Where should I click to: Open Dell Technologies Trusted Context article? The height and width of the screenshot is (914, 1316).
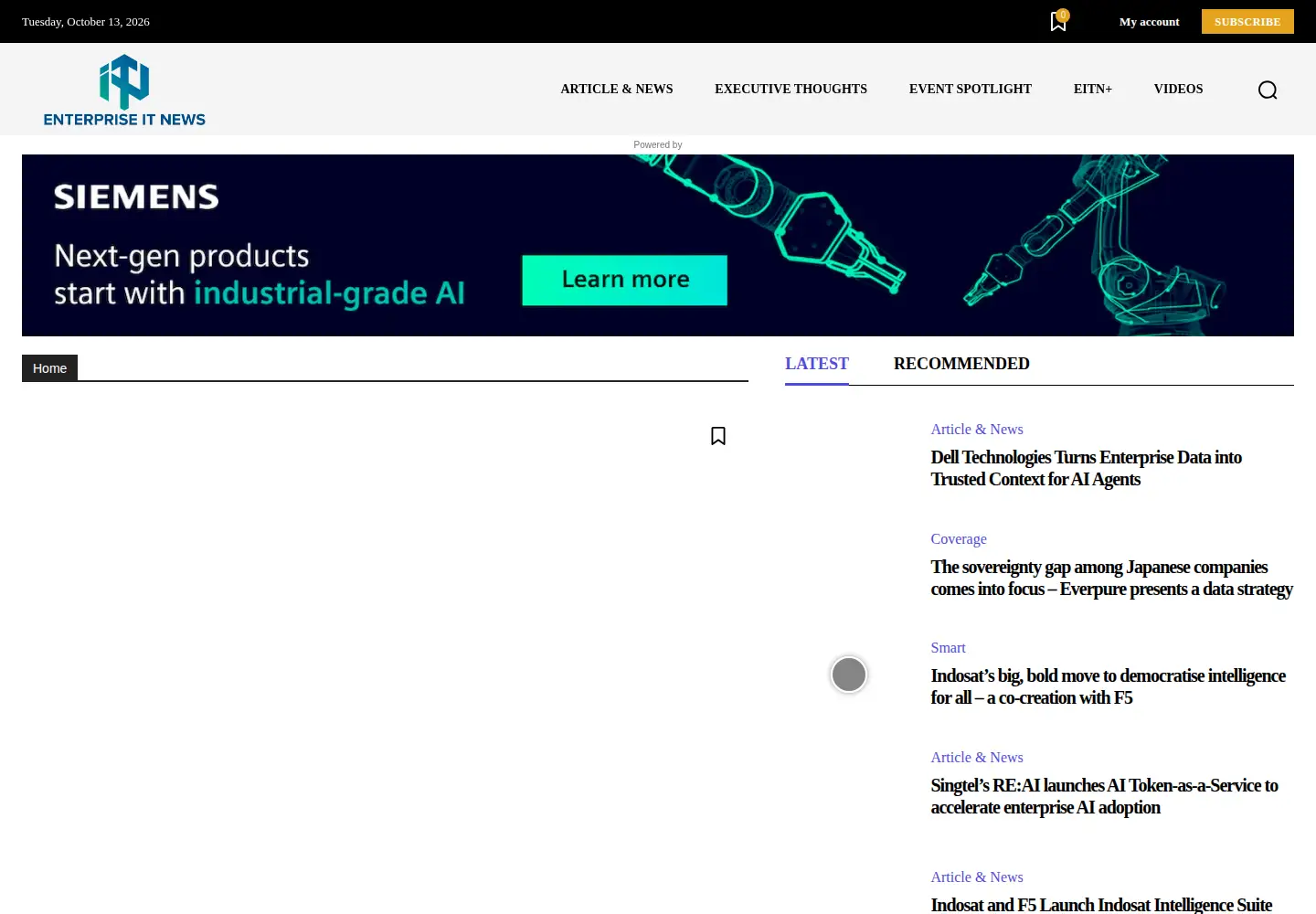click(x=1086, y=468)
